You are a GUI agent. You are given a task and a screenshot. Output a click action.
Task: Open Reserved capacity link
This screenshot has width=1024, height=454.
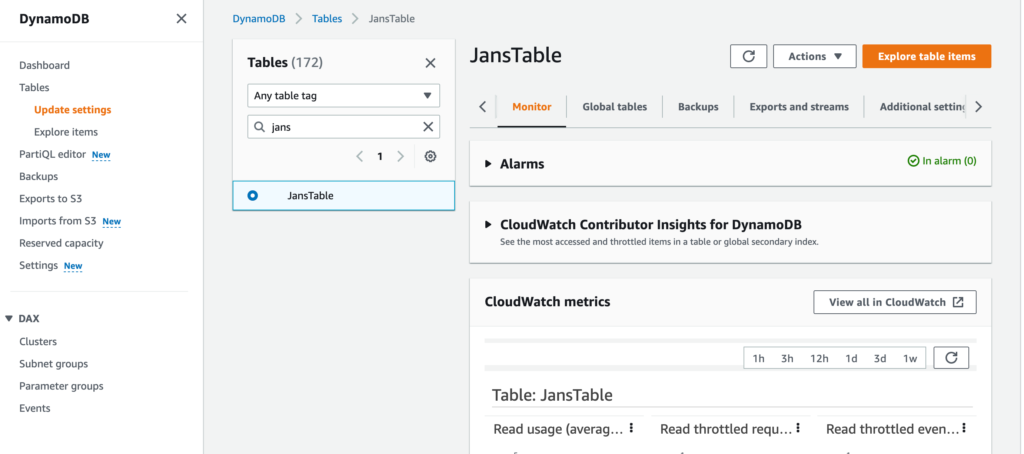[61, 243]
